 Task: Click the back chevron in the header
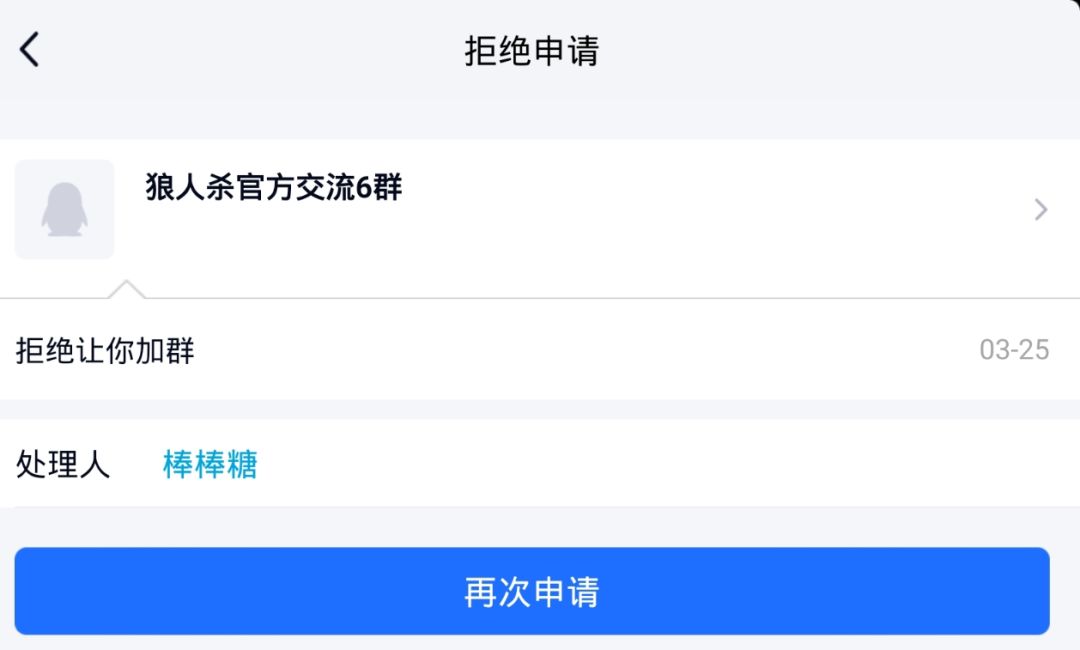point(30,47)
